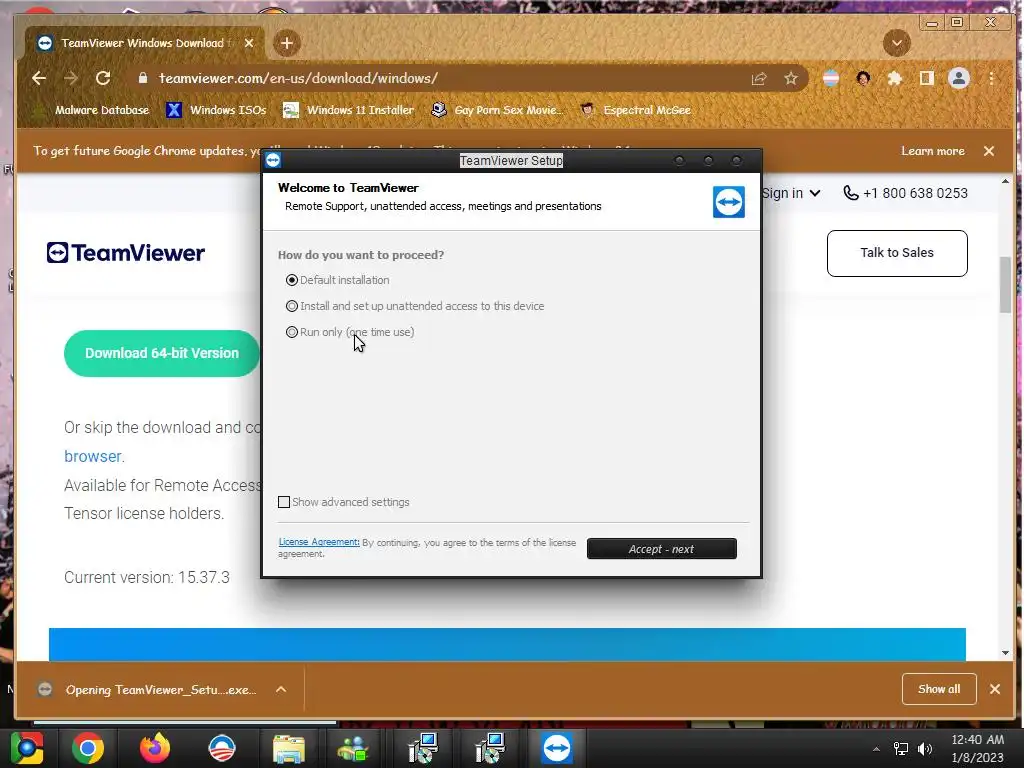
Task: Open the Windows Start button
Action: tap(26, 748)
